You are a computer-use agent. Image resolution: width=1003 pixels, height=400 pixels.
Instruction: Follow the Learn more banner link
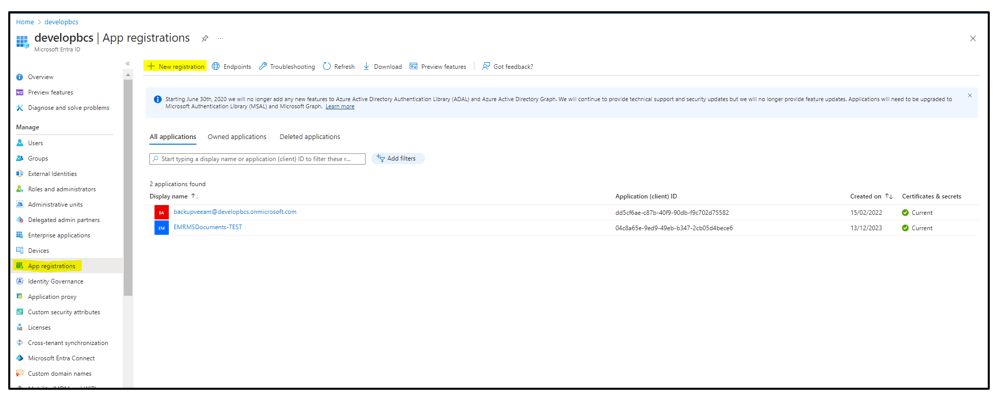pyautogui.click(x=340, y=107)
